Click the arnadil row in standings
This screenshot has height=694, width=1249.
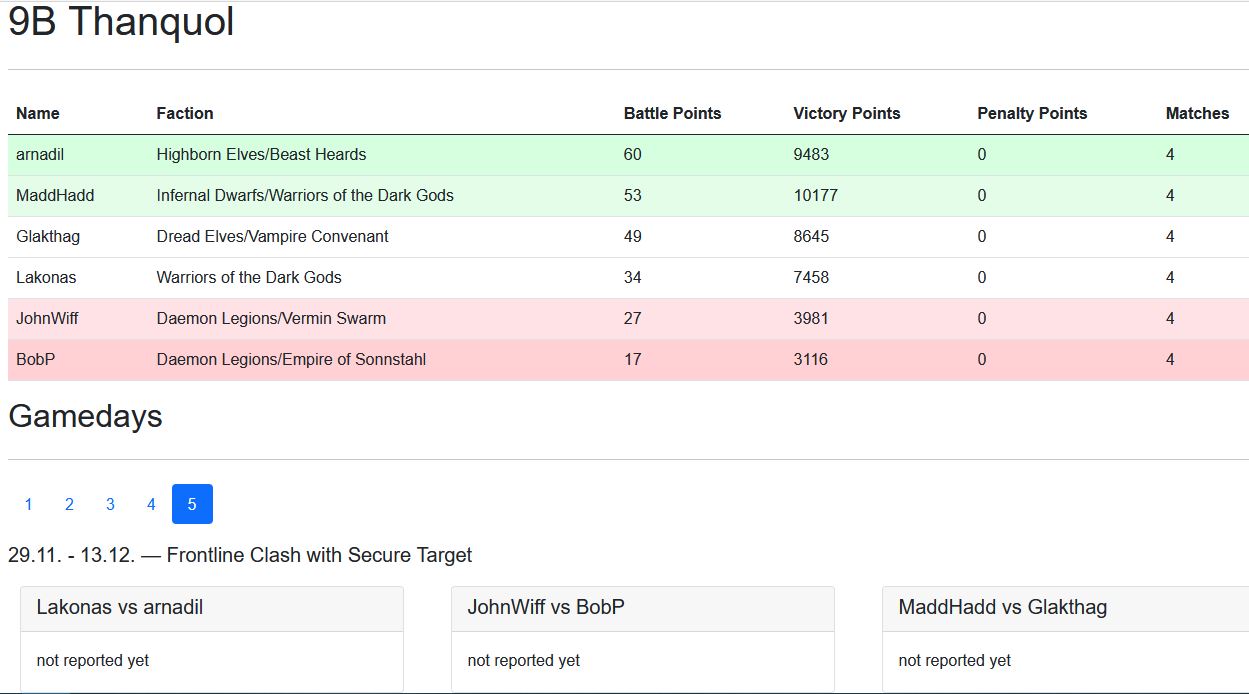tap(40, 155)
